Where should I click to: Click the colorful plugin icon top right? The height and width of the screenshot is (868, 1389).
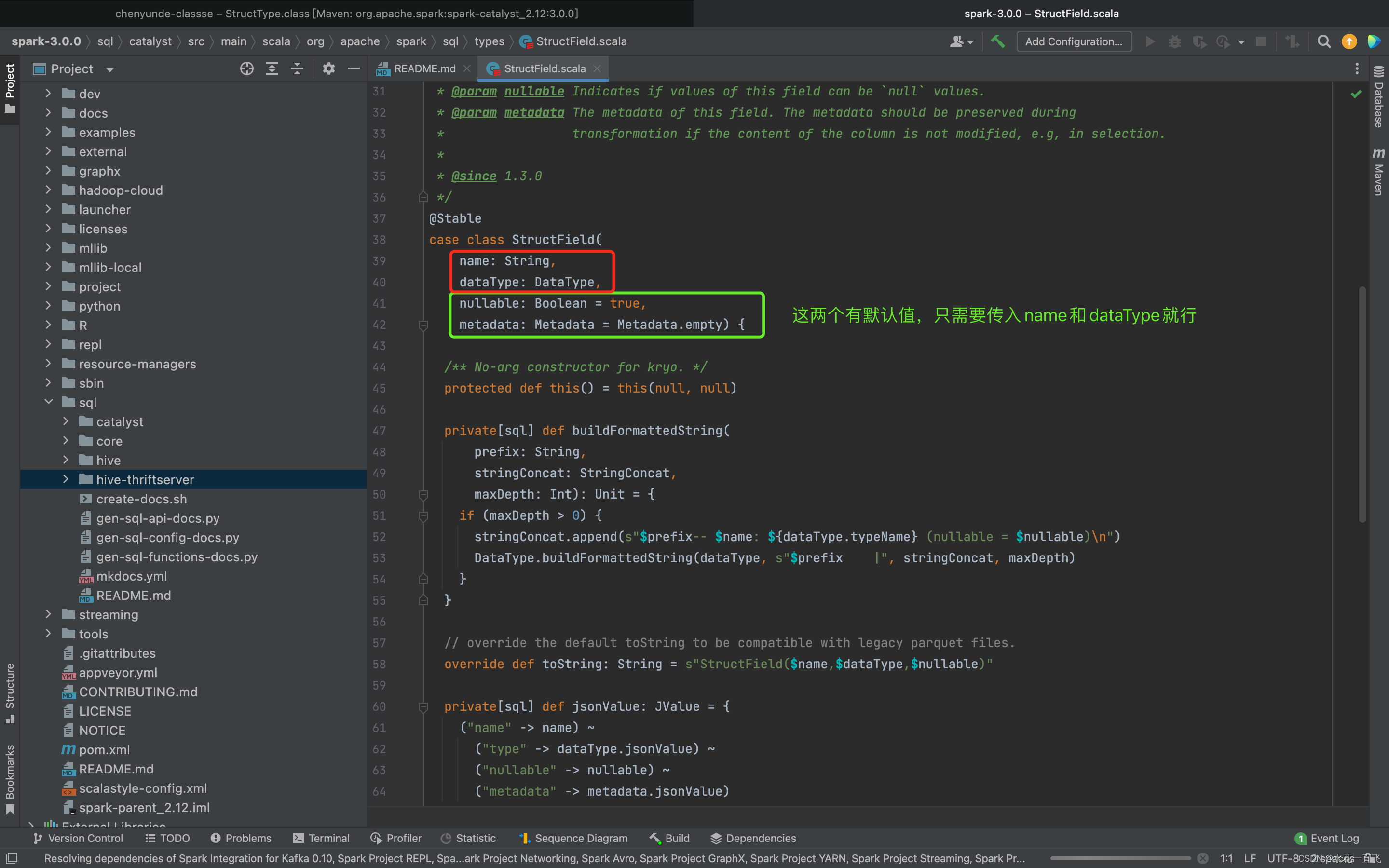click(x=1374, y=41)
